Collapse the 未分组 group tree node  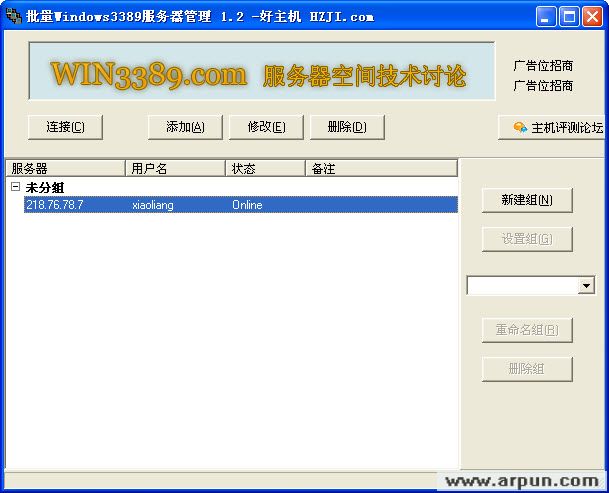15,187
